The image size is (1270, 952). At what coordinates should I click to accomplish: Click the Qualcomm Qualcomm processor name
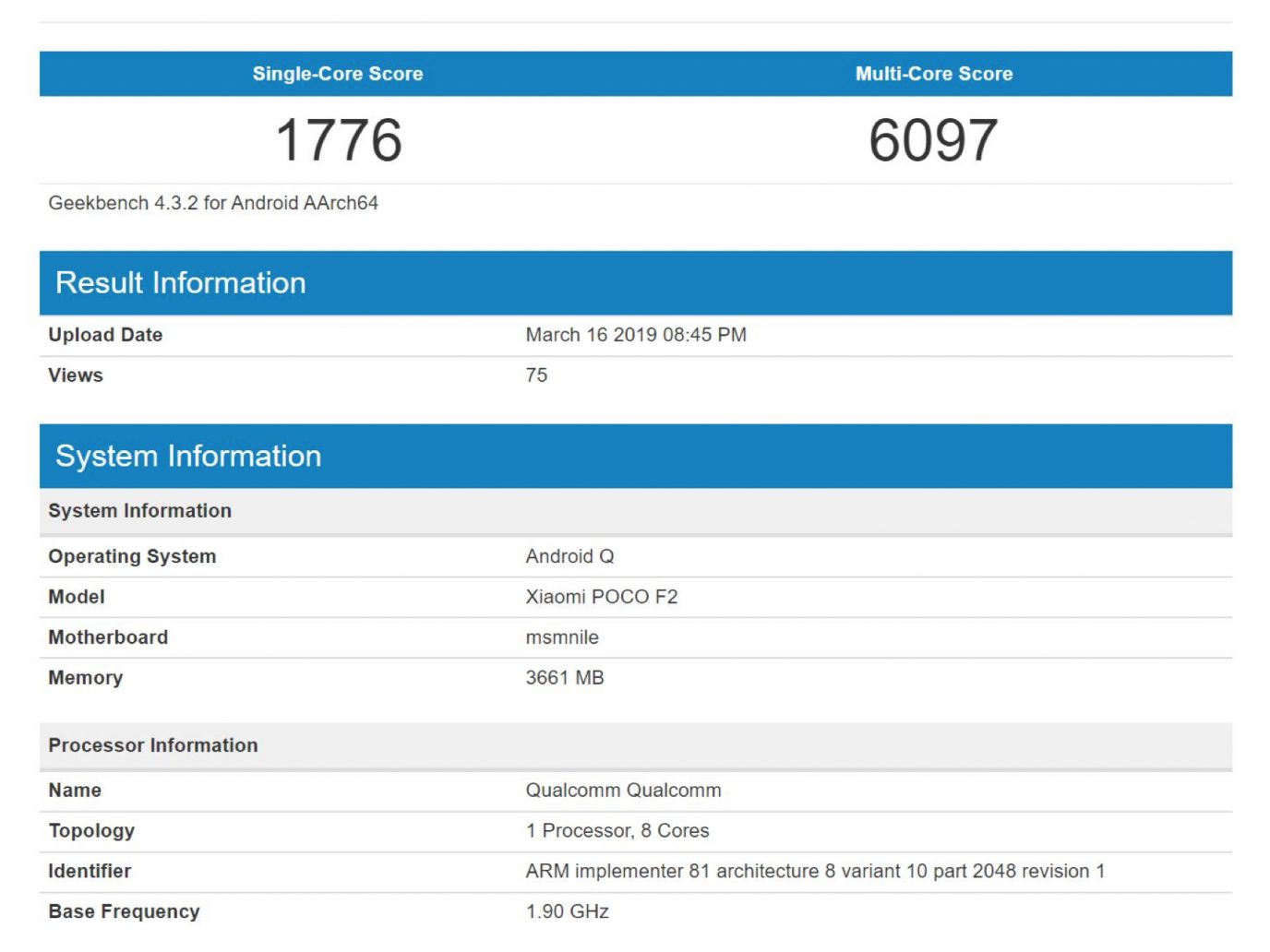(623, 791)
